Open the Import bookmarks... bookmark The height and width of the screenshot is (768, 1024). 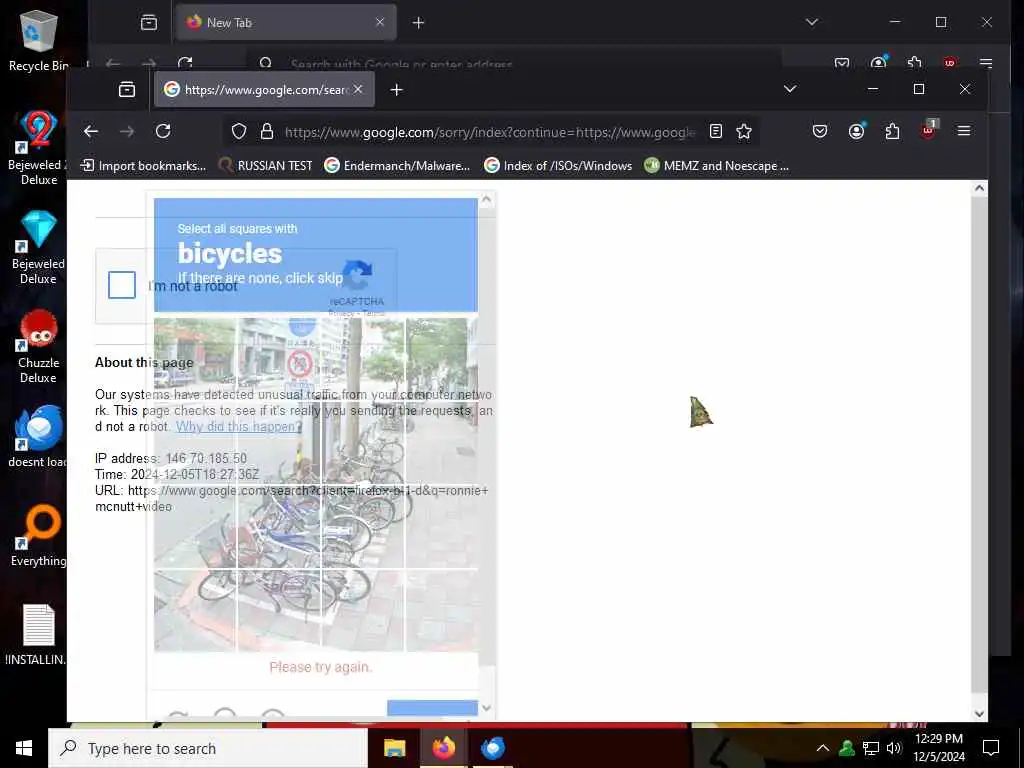(143, 166)
